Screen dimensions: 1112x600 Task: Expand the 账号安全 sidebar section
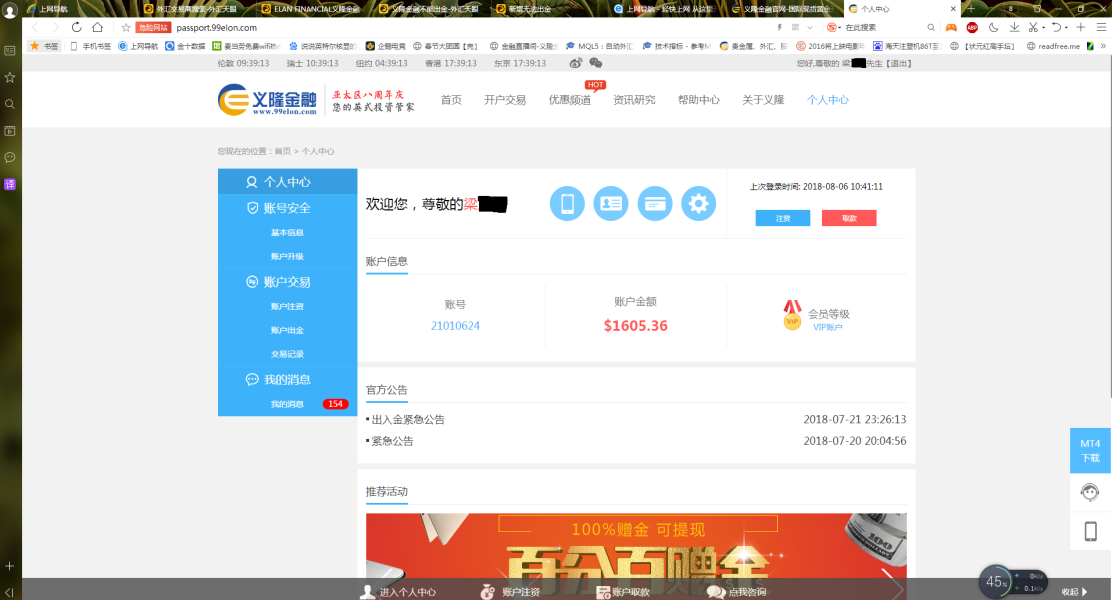click(287, 208)
